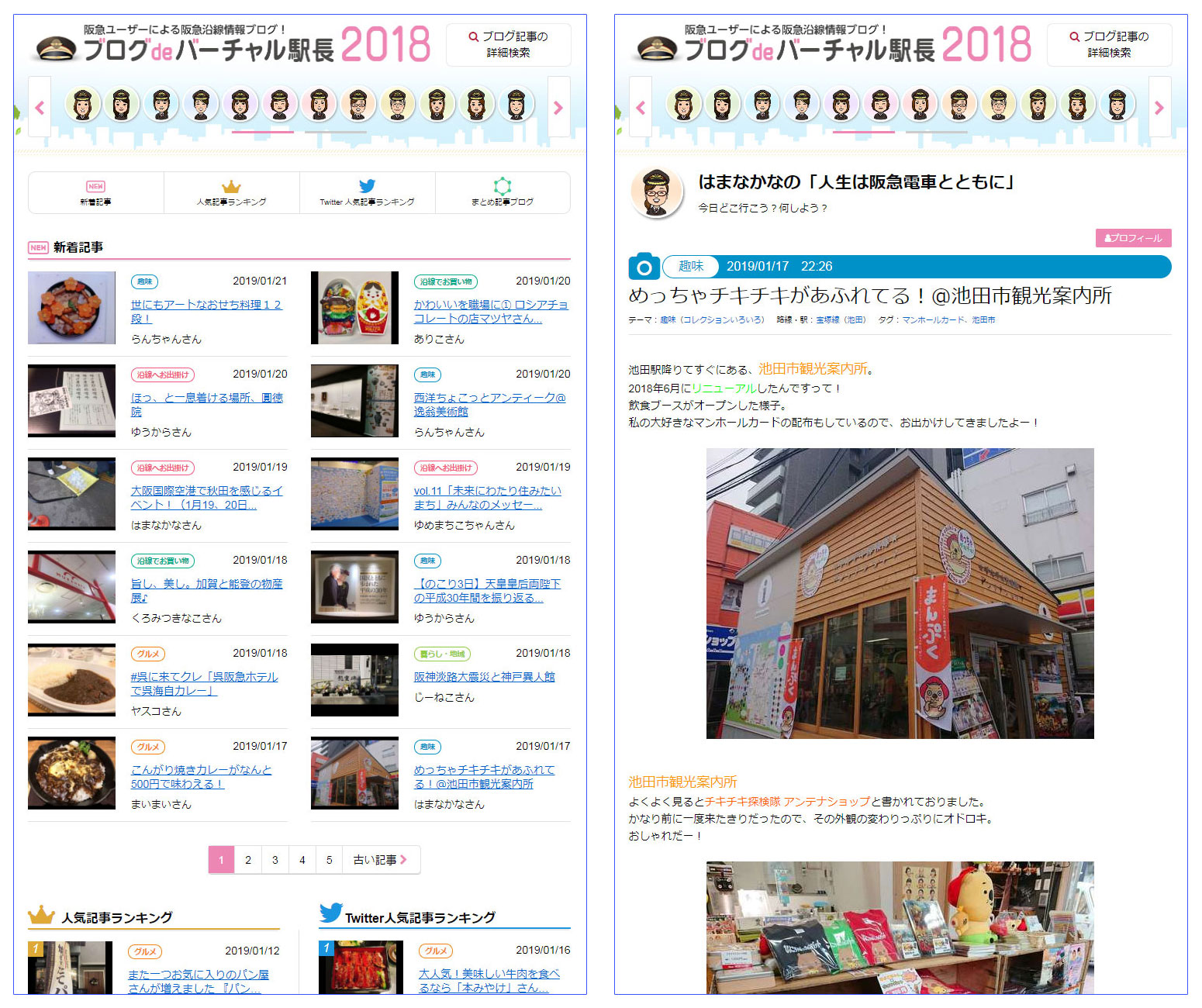Image resolution: width=1202 pixels, height=1008 pixels.
Task: Go to page 4 of the article list
Action: [302, 860]
